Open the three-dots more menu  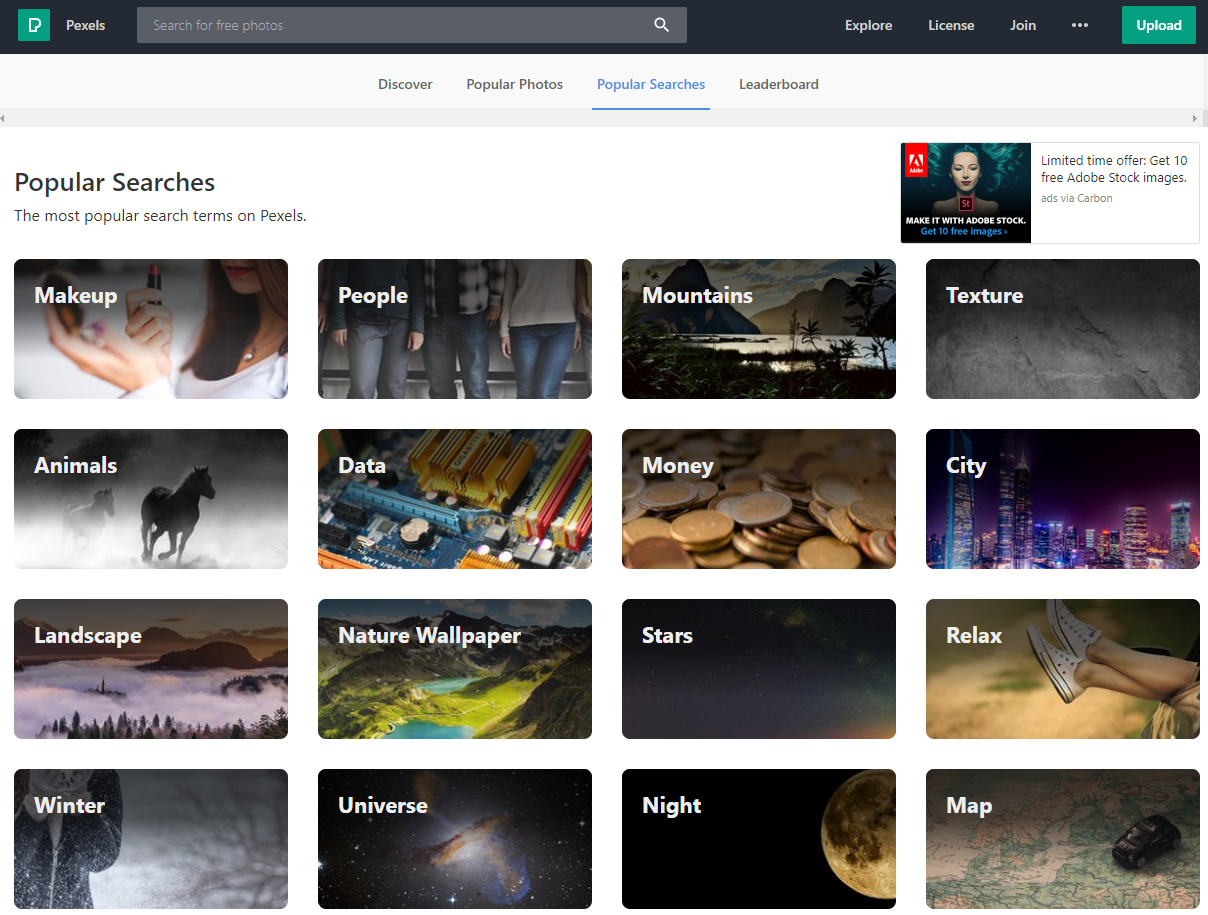[x=1079, y=25]
